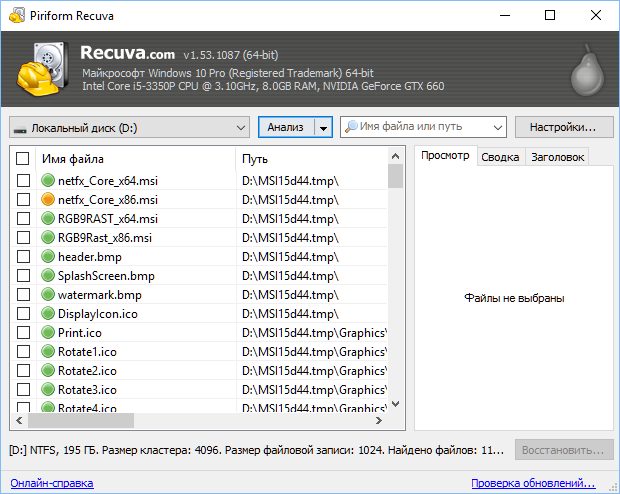Select the file name DisplayIcon.ico

tap(98, 314)
